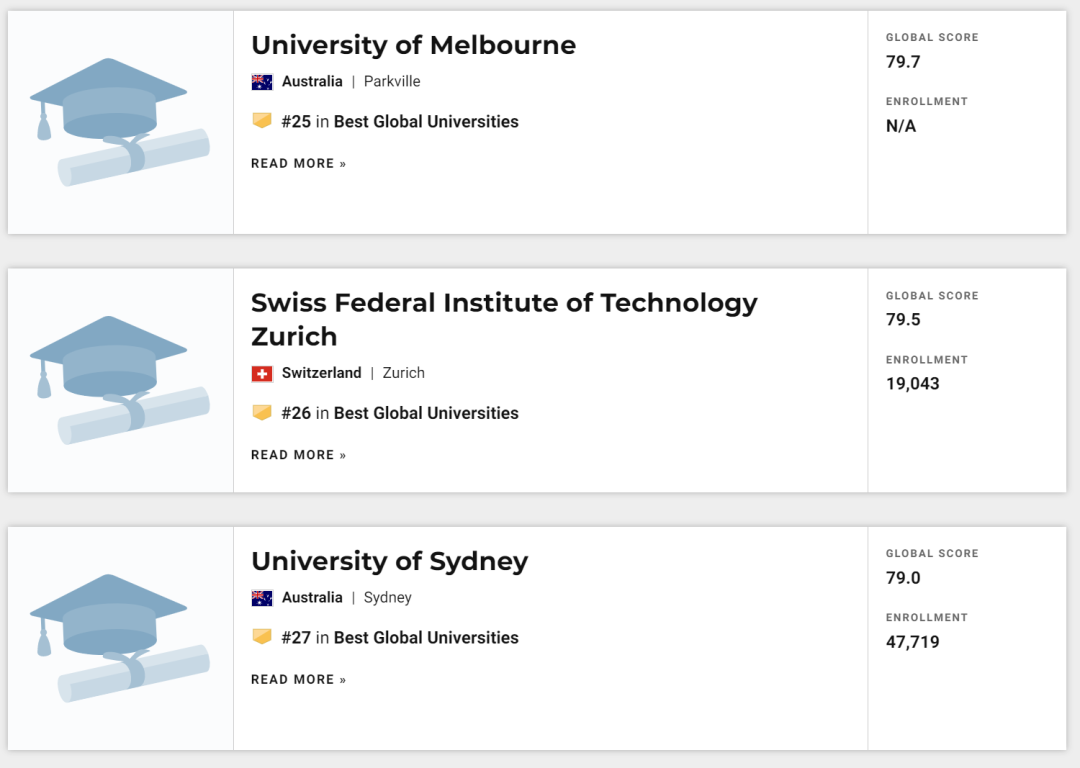Click the 47,719 enrollment figure

(913, 642)
